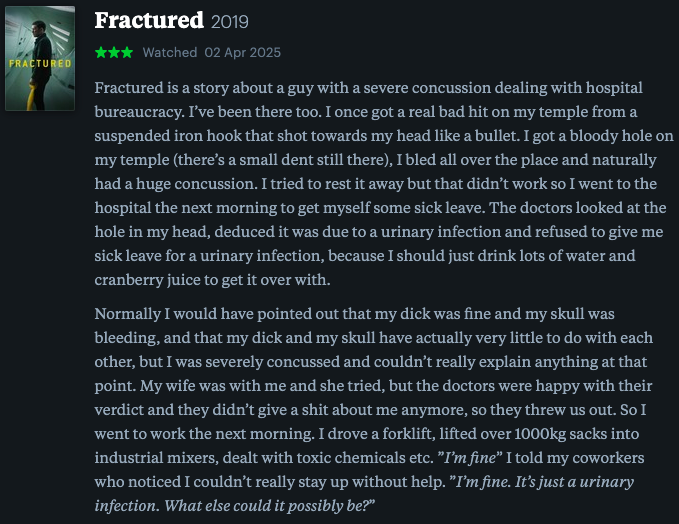The height and width of the screenshot is (524, 679).
Task: Click the 1000kg text in the review
Action: click(540, 434)
